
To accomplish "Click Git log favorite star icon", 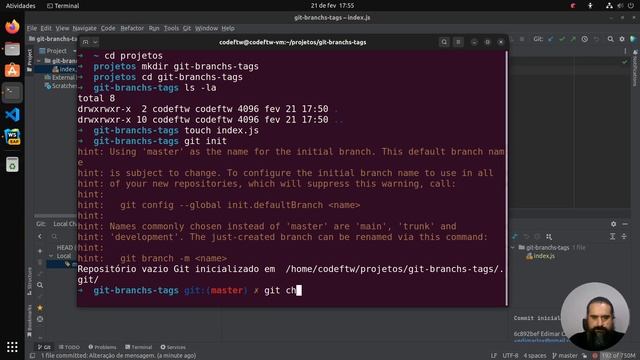I will pyautogui.click(x=40, y=307).
